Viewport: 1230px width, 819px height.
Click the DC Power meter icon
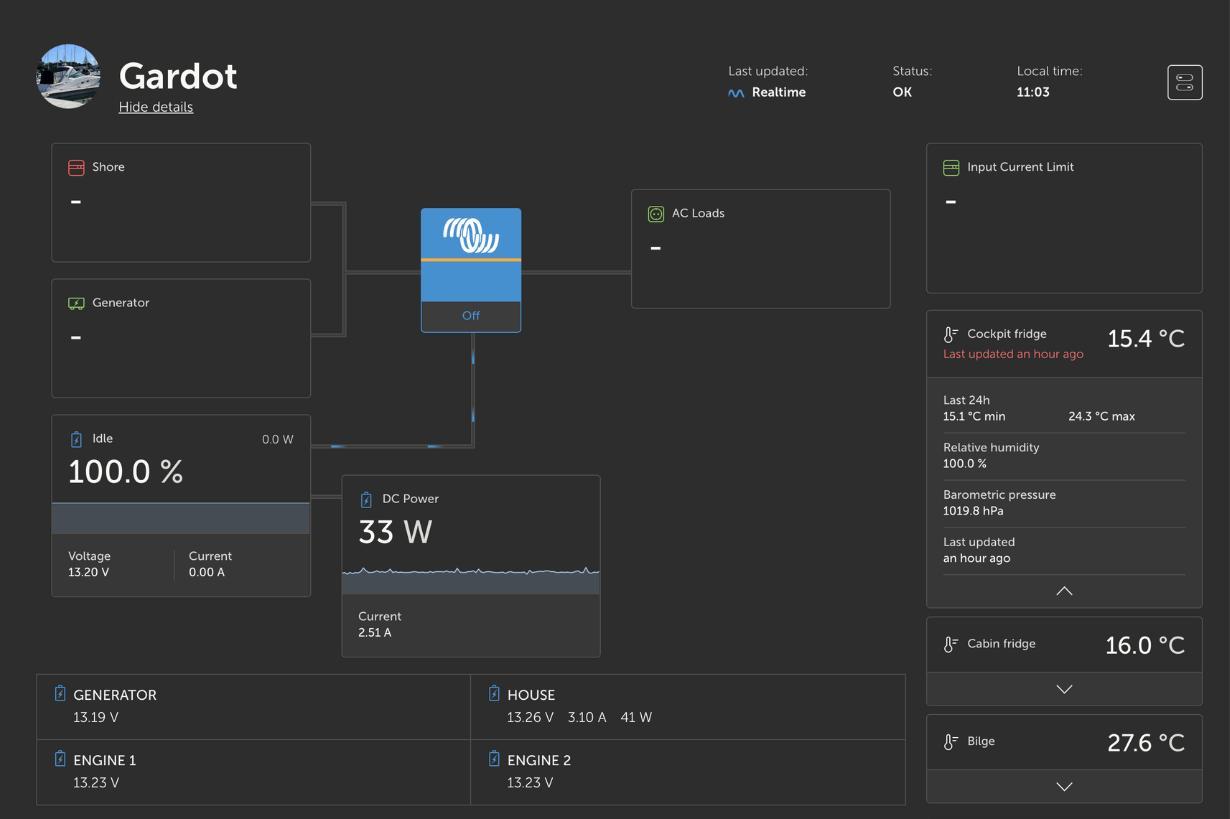coord(366,499)
